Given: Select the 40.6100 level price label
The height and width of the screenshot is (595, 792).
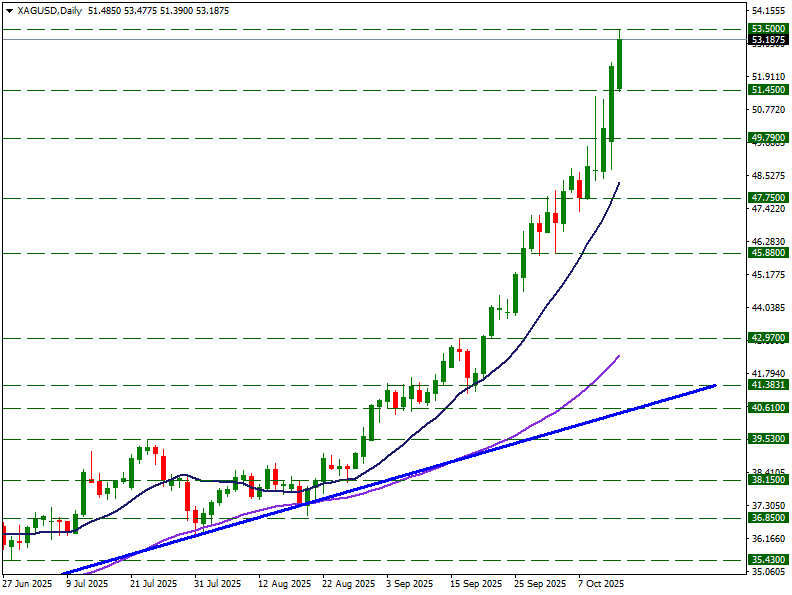Looking at the screenshot, I should pos(767,408).
